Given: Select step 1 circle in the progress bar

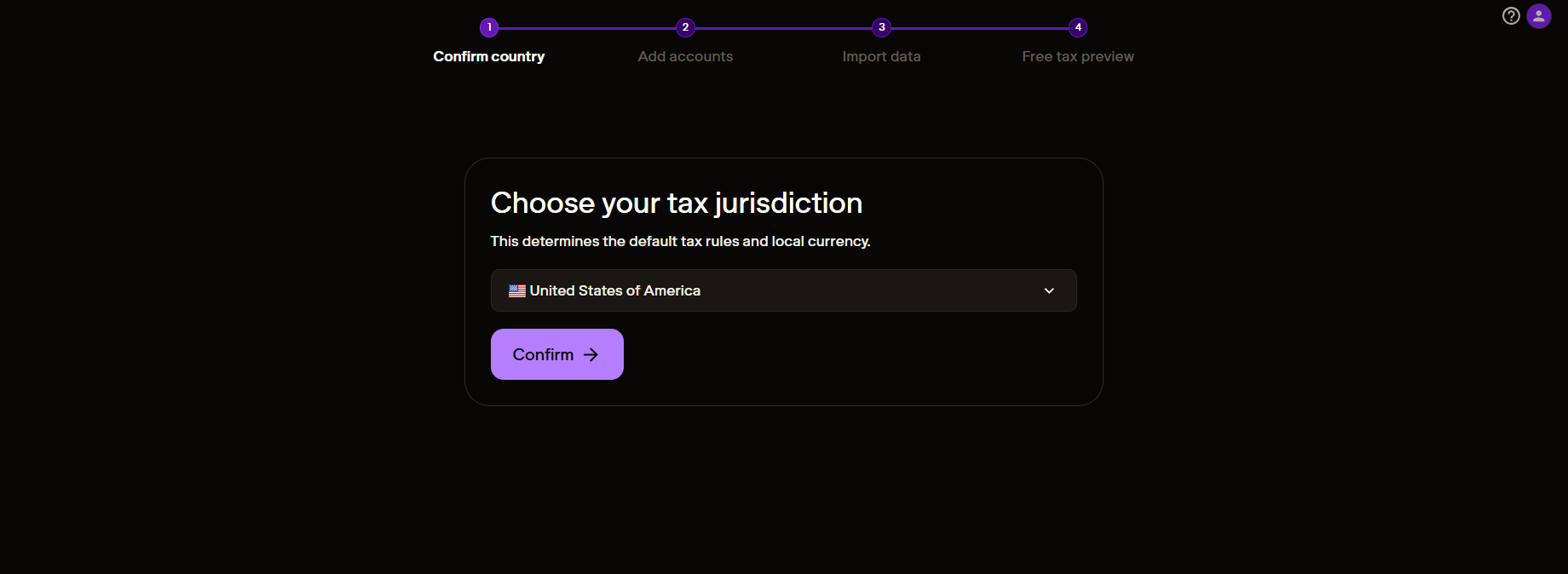Looking at the screenshot, I should [x=488, y=27].
